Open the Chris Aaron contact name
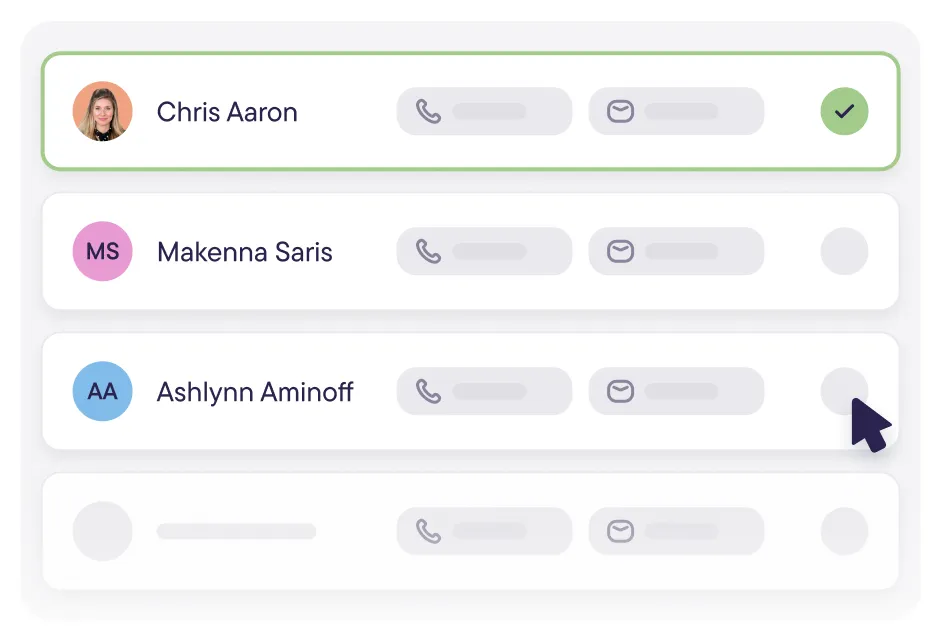Viewport: 941px width, 641px height. [227, 112]
